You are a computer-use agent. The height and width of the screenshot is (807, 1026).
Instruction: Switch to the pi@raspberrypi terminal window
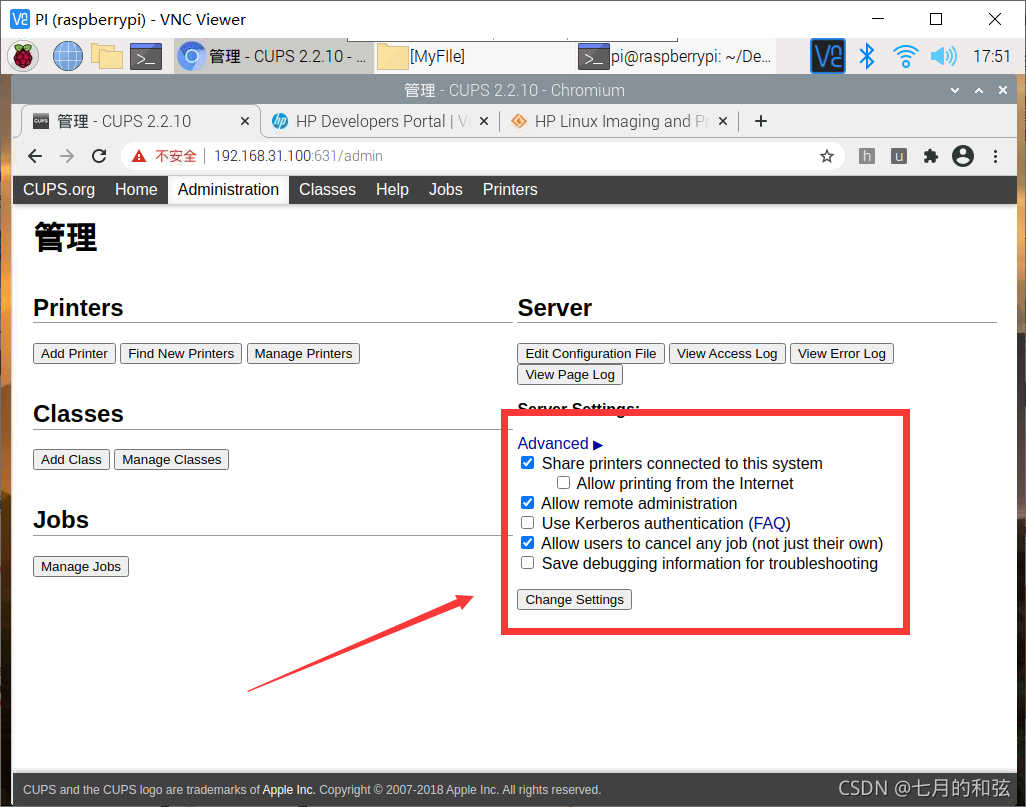(675, 56)
